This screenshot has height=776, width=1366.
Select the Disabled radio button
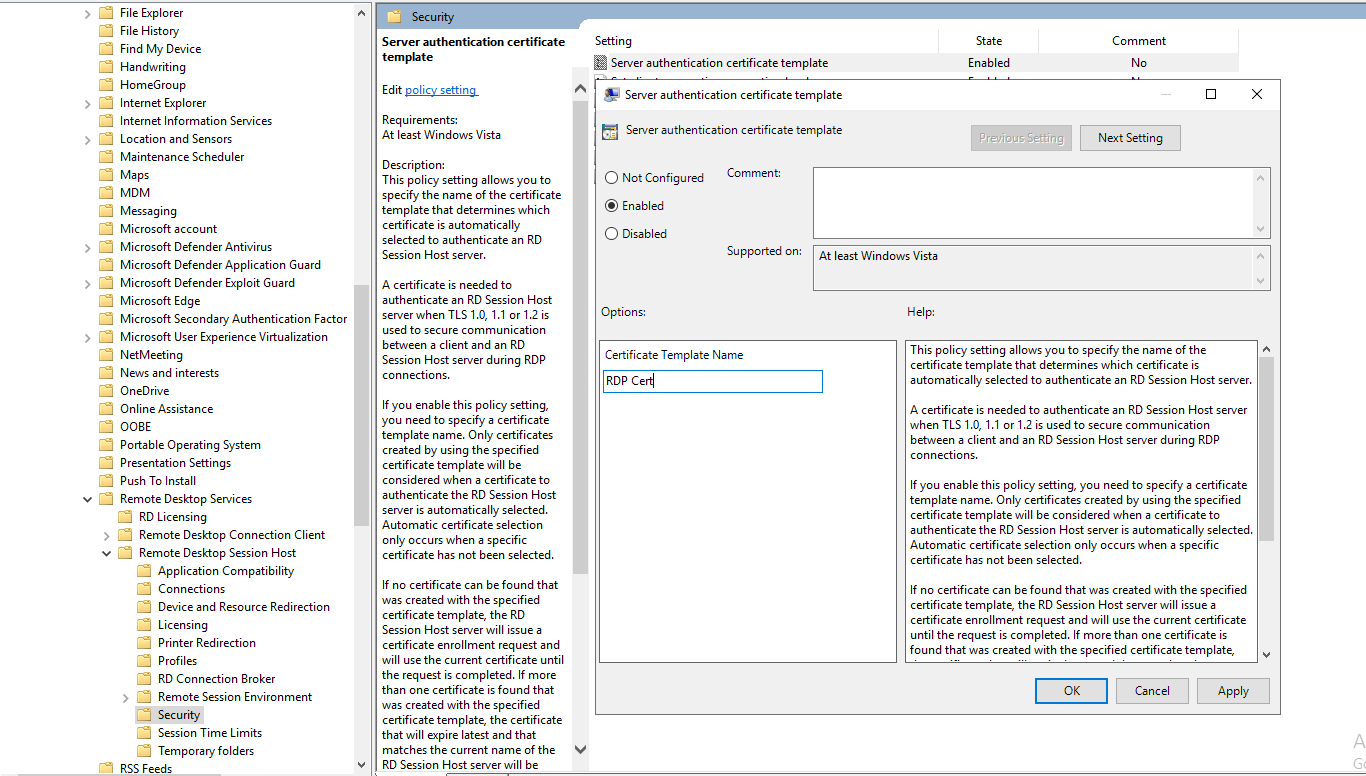610,233
